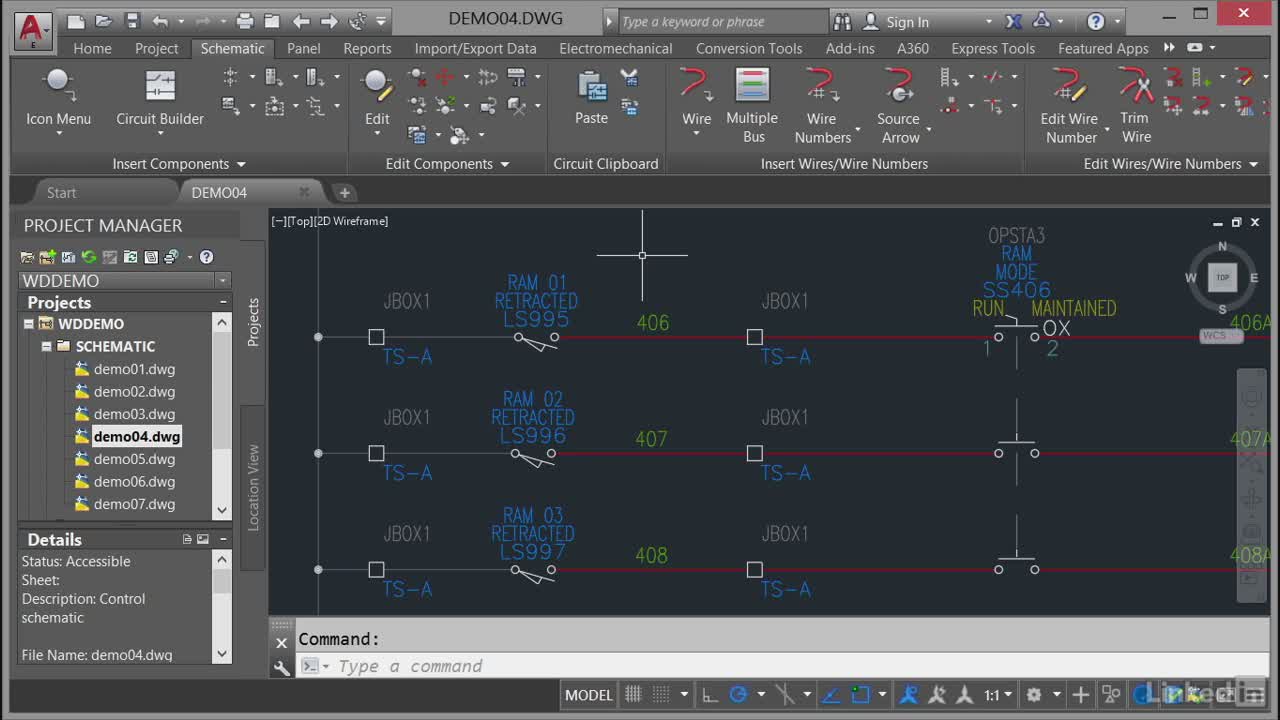Collapse the SCHEMATIC folder node
The image size is (1280, 720).
(46, 346)
